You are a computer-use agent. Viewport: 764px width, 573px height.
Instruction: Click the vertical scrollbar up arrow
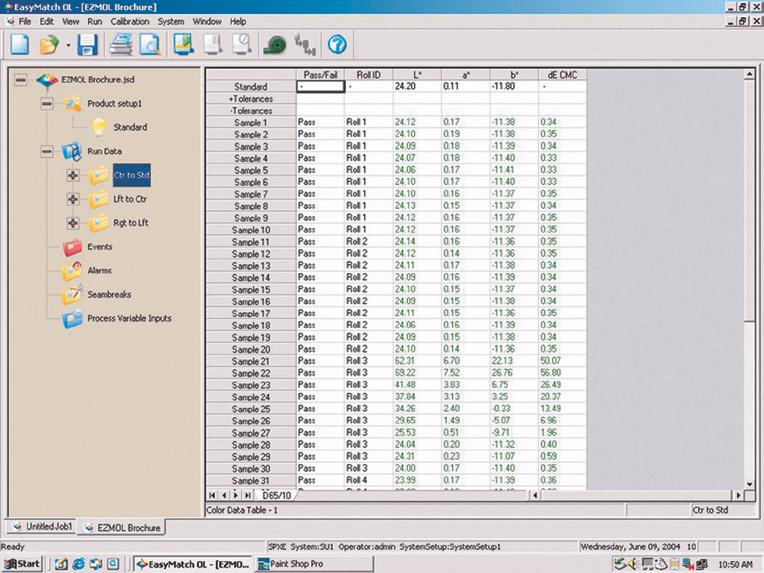coord(749,75)
